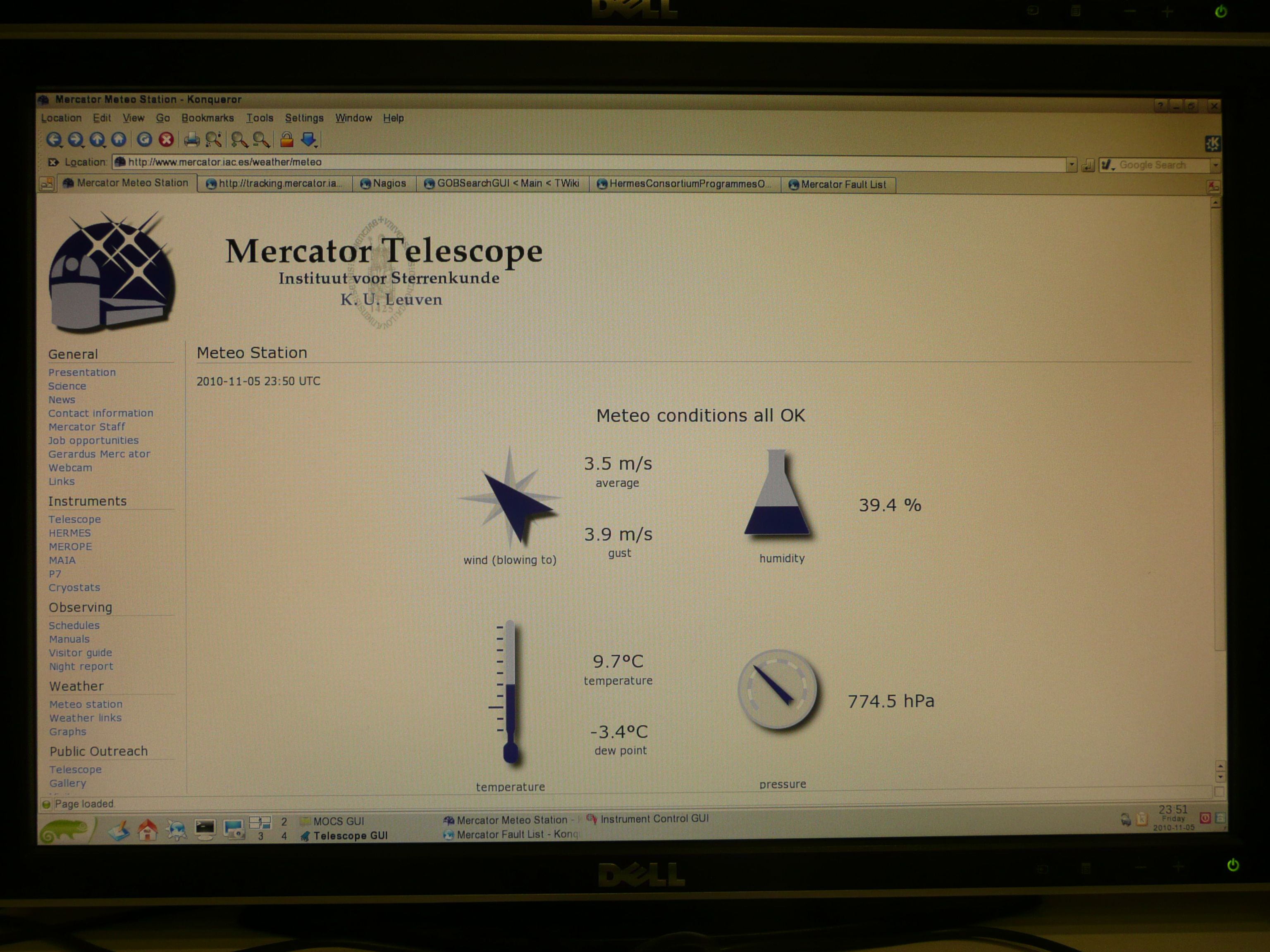Screen dimensions: 1270x952
Task: Click the Up navigation arrow icon
Action: tap(97, 139)
